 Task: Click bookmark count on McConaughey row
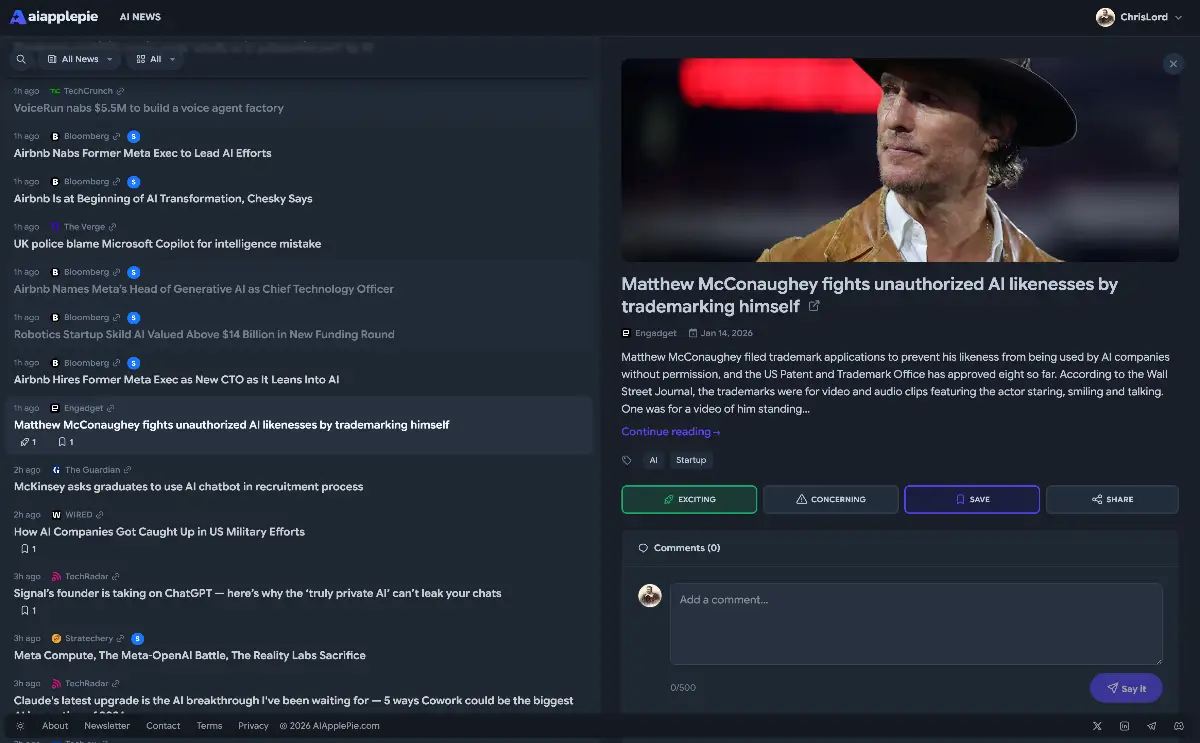(65, 442)
